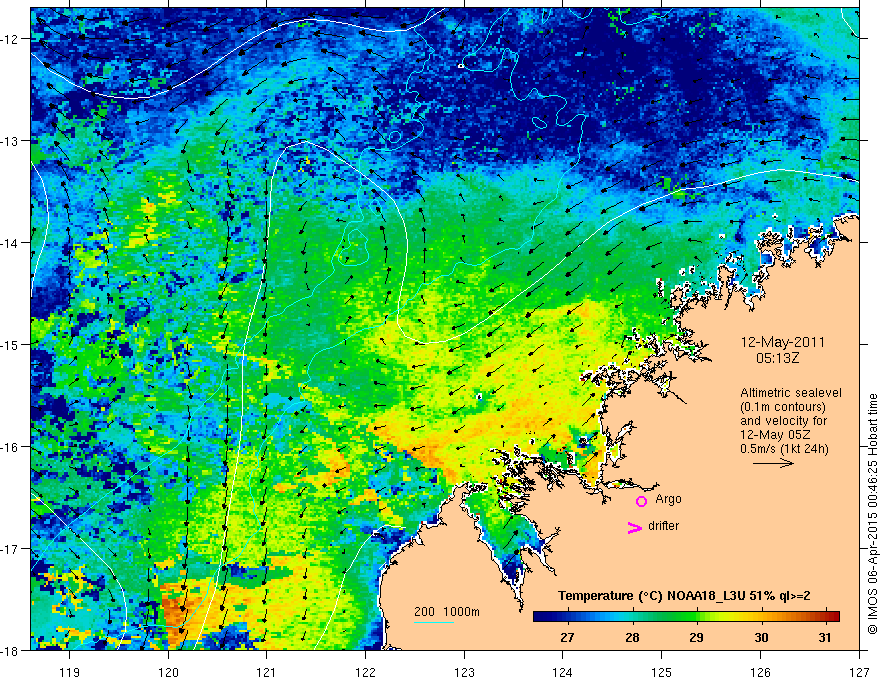Click the colorbar tick label 31
This screenshot has height=680, width=880.
824,637
